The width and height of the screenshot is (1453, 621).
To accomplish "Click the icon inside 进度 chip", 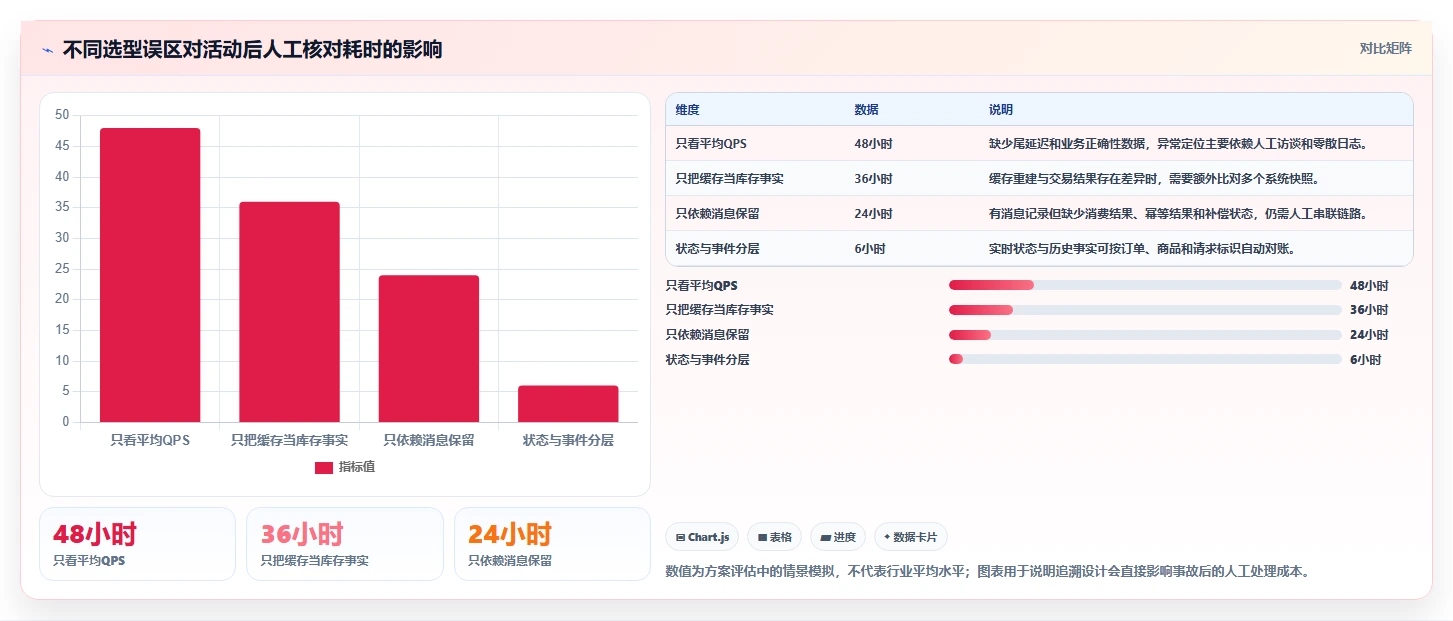I will point(825,538).
